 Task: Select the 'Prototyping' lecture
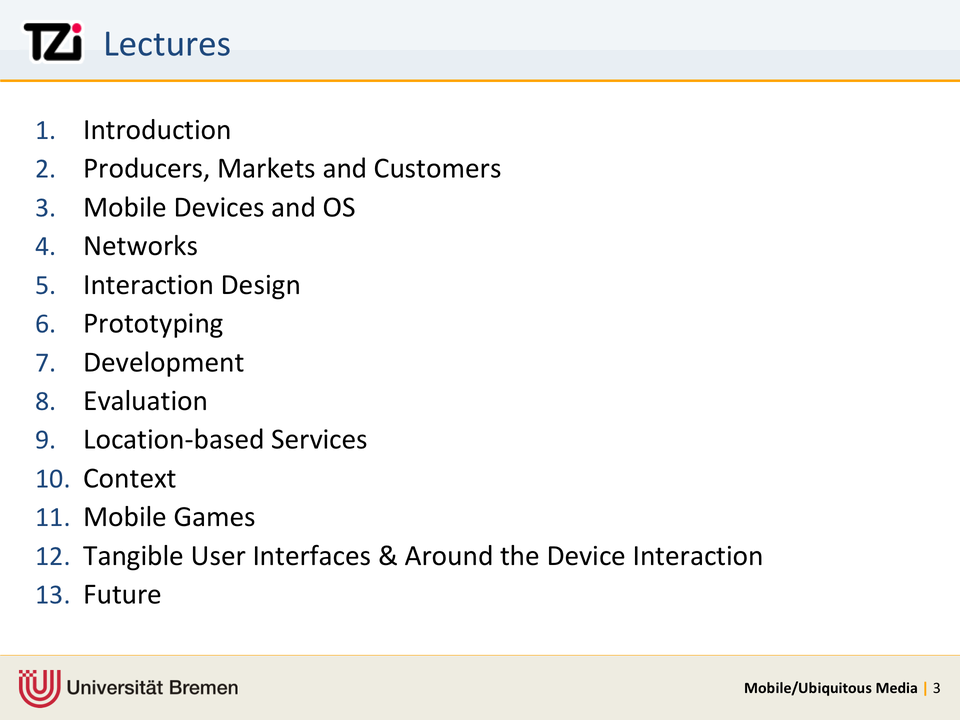point(153,324)
